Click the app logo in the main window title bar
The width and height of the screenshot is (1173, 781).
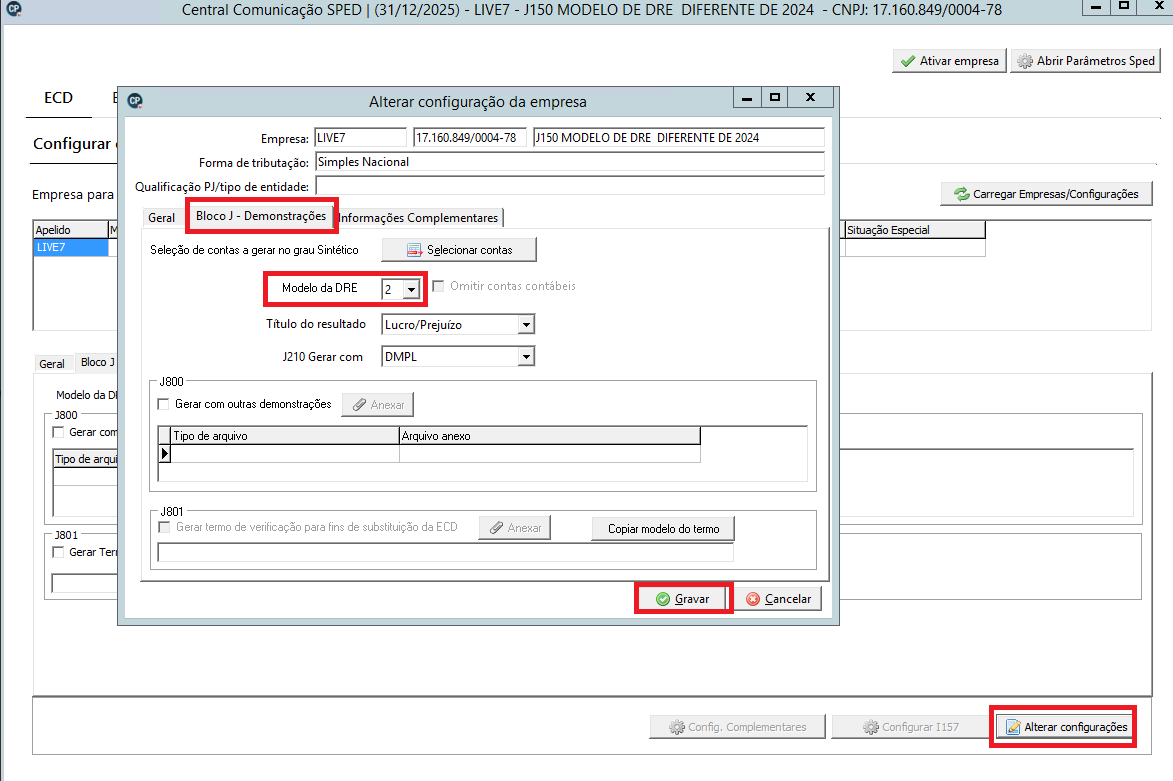pyautogui.click(x=13, y=9)
